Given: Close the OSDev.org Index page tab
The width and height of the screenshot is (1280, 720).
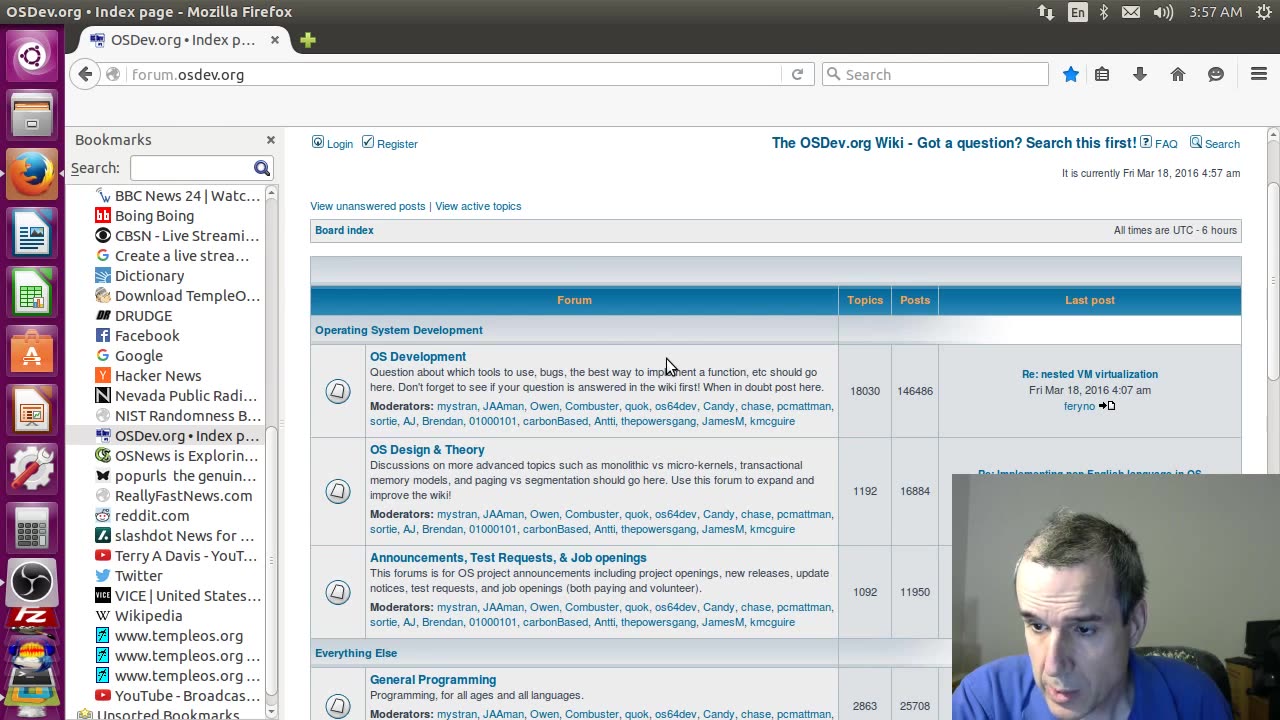Looking at the screenshot, I should pos(274,40).
